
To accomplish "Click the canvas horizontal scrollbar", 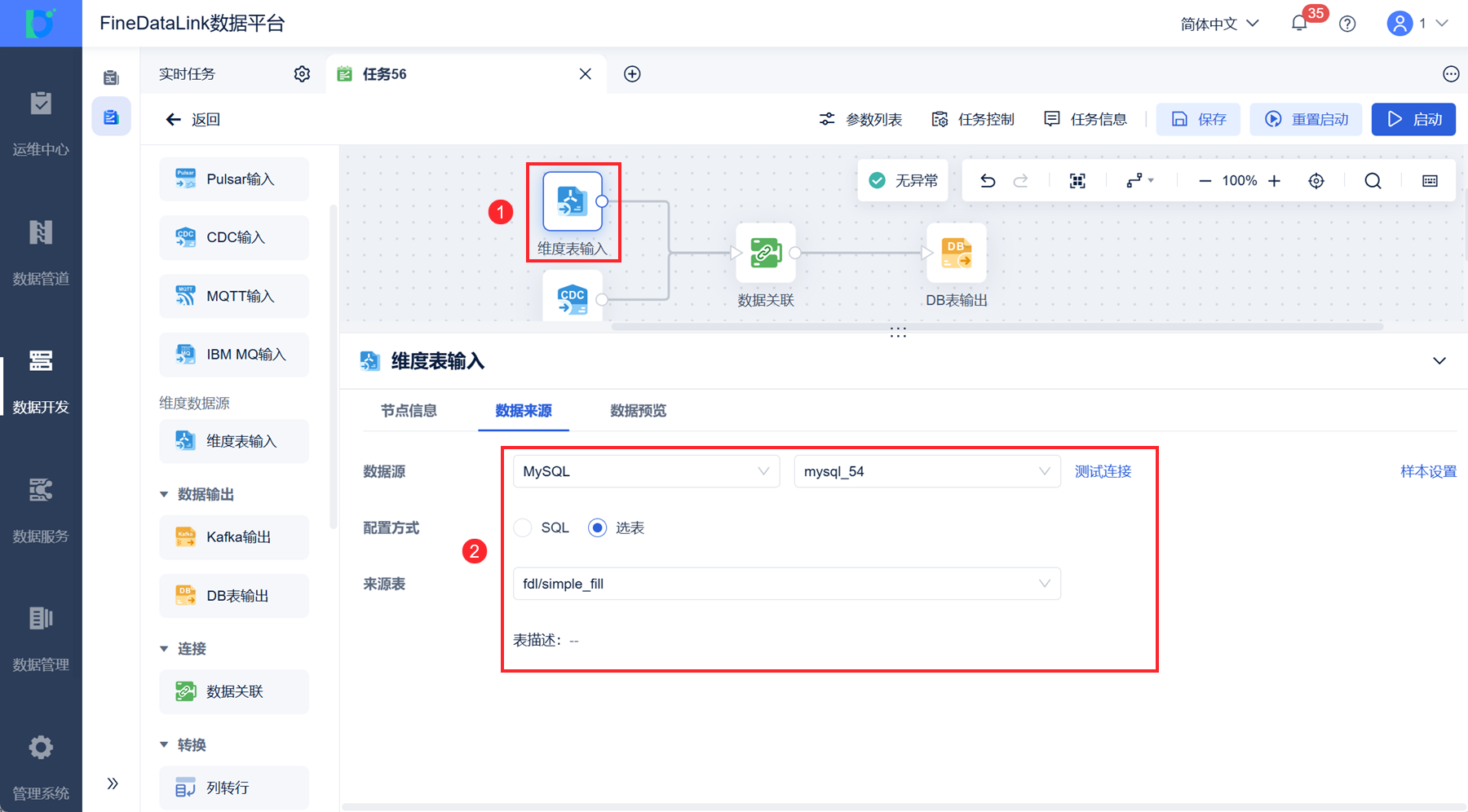I will pyautogui.click(x=997, y=327).
